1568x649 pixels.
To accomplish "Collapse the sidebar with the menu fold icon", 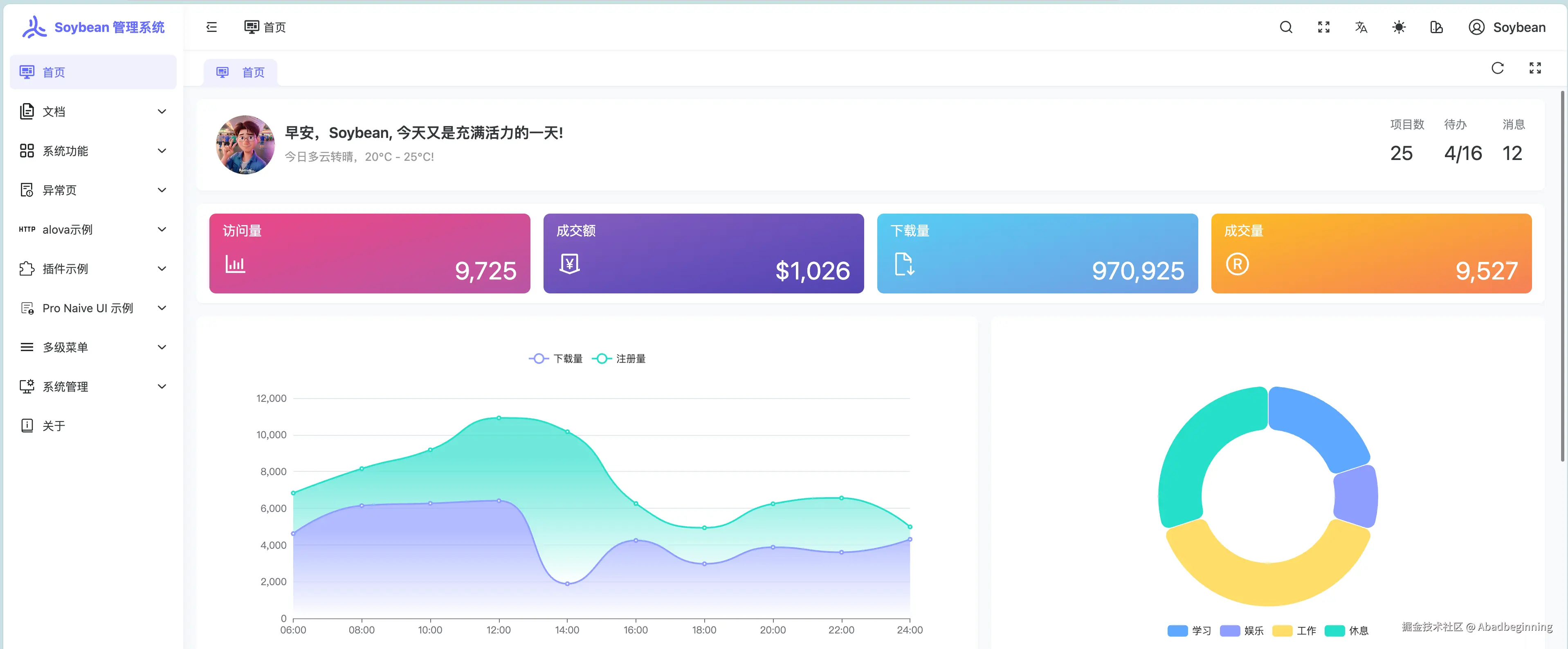I will click(x=211, y=27).
